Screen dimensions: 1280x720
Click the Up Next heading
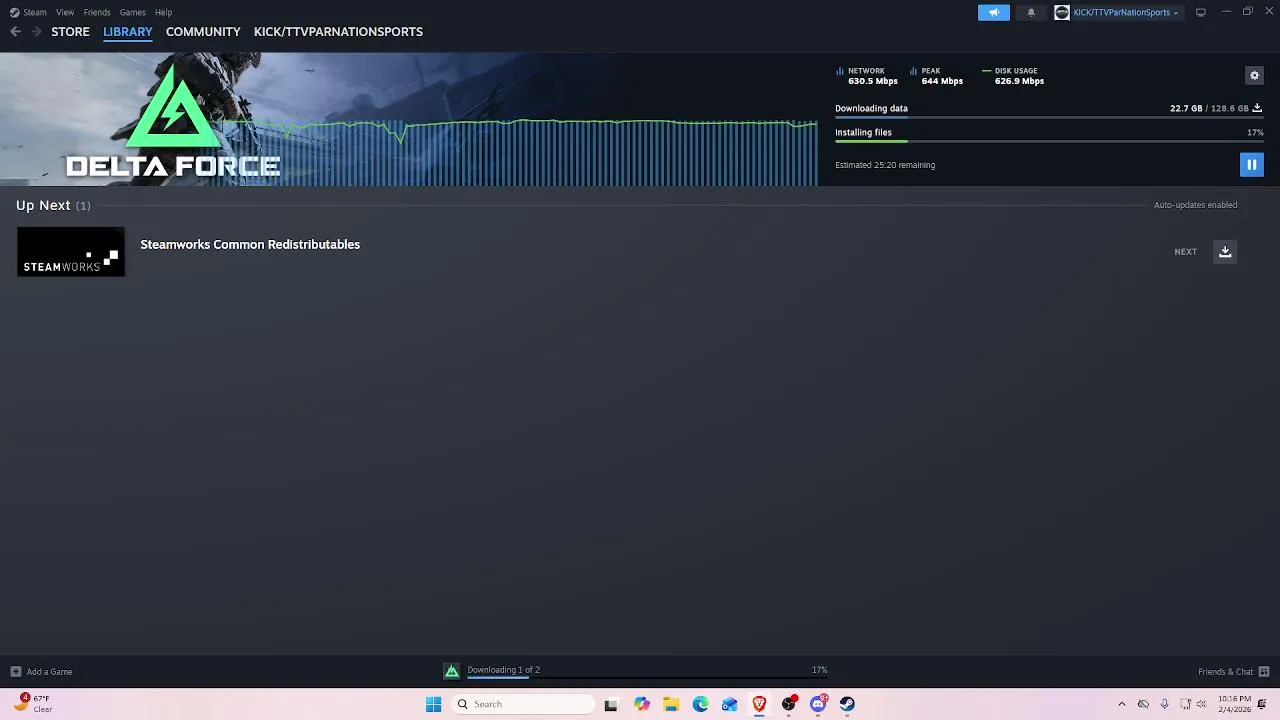click(43, 205)
